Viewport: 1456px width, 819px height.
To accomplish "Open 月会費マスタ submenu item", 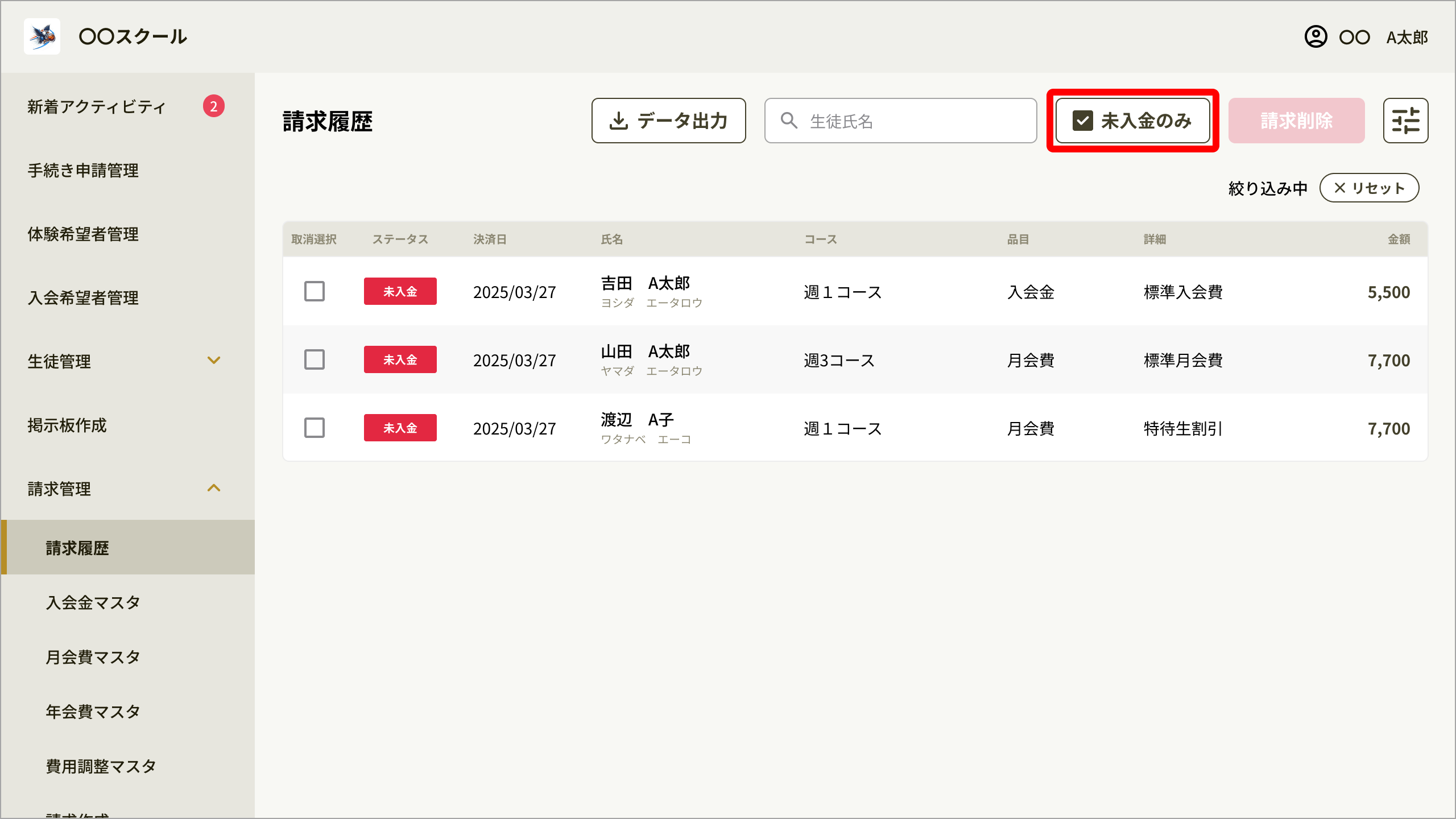I will tap(93, 657).
